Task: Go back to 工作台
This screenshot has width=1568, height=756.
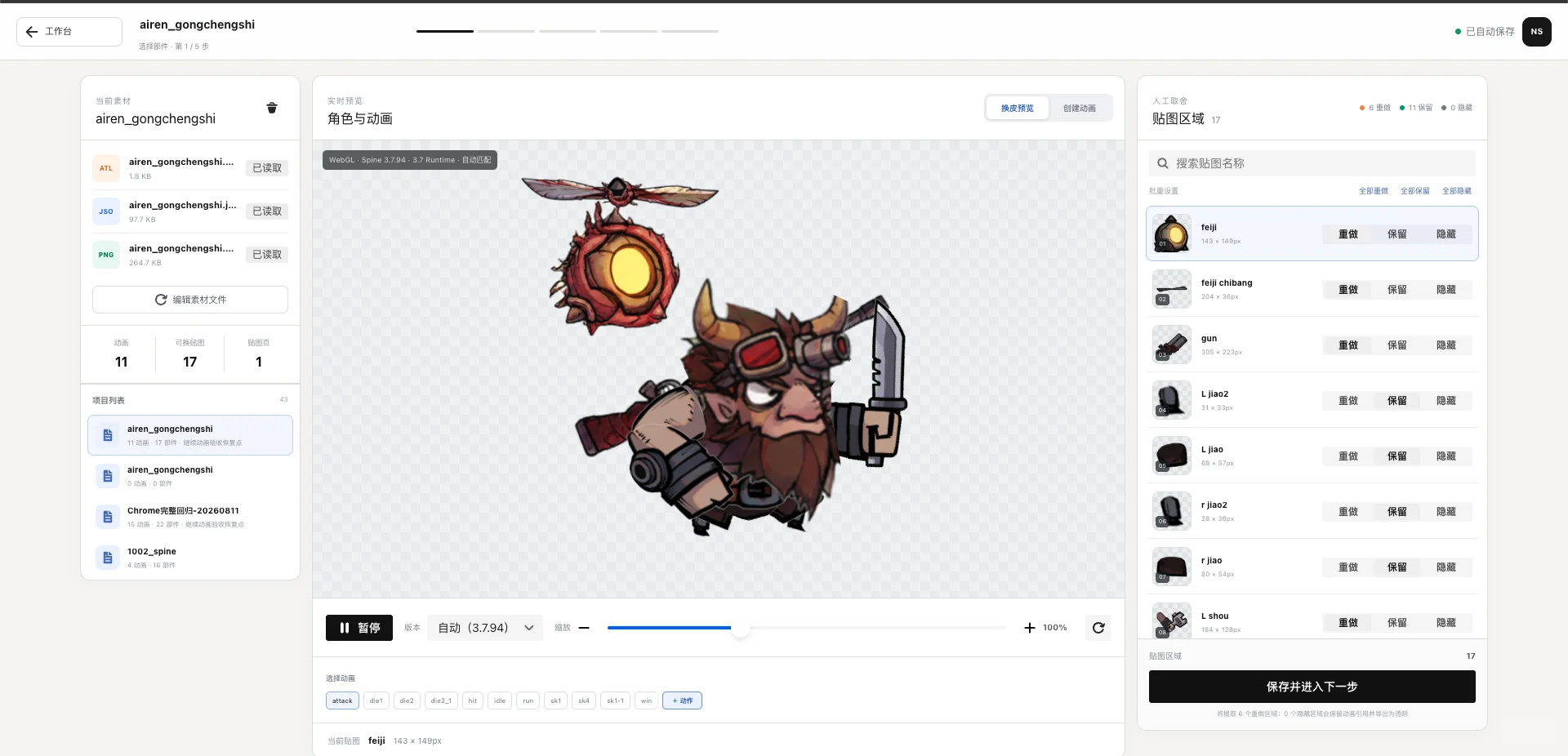Action: [69, 32]
